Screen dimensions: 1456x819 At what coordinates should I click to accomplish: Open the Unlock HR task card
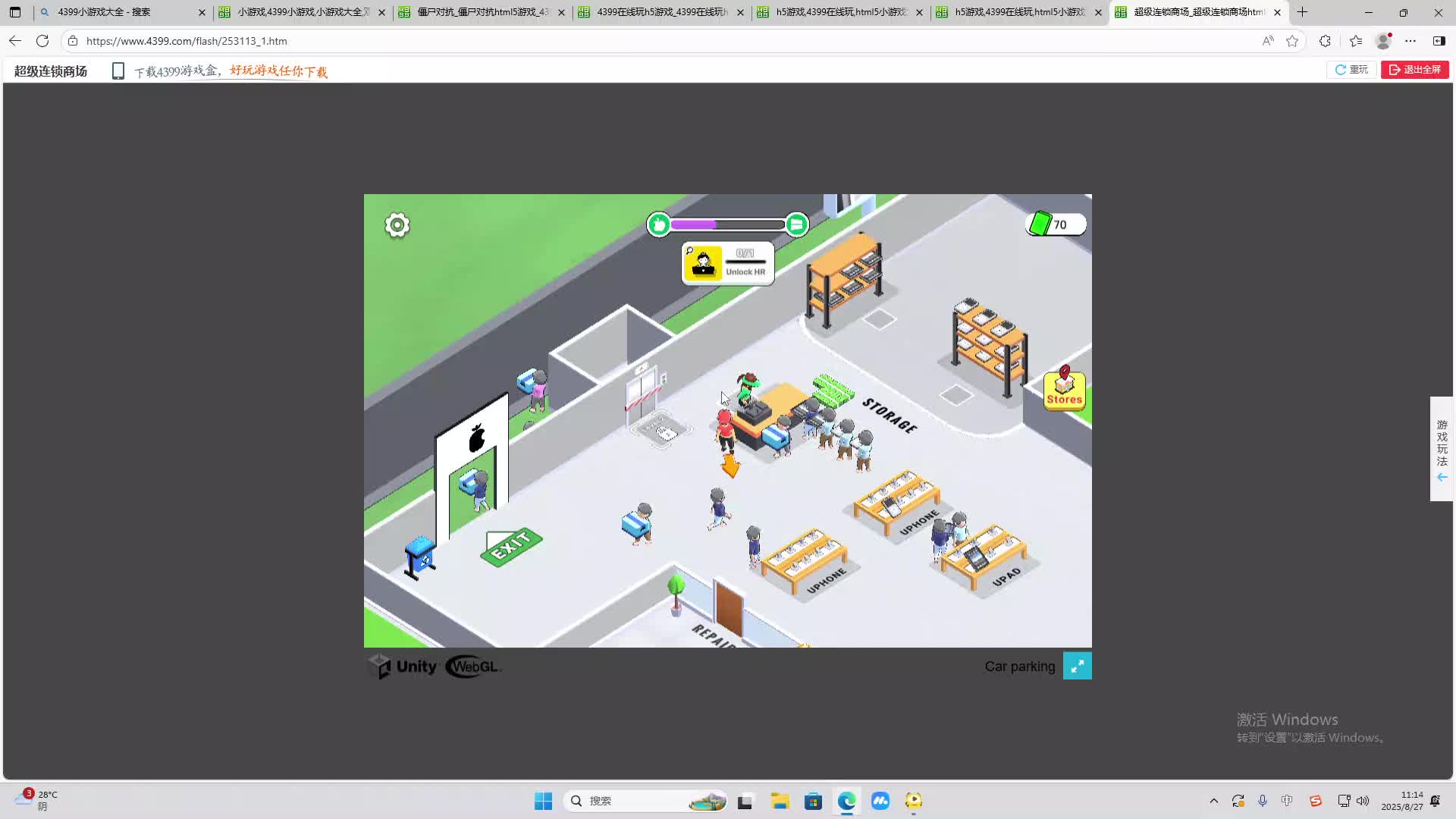(727, 263)
